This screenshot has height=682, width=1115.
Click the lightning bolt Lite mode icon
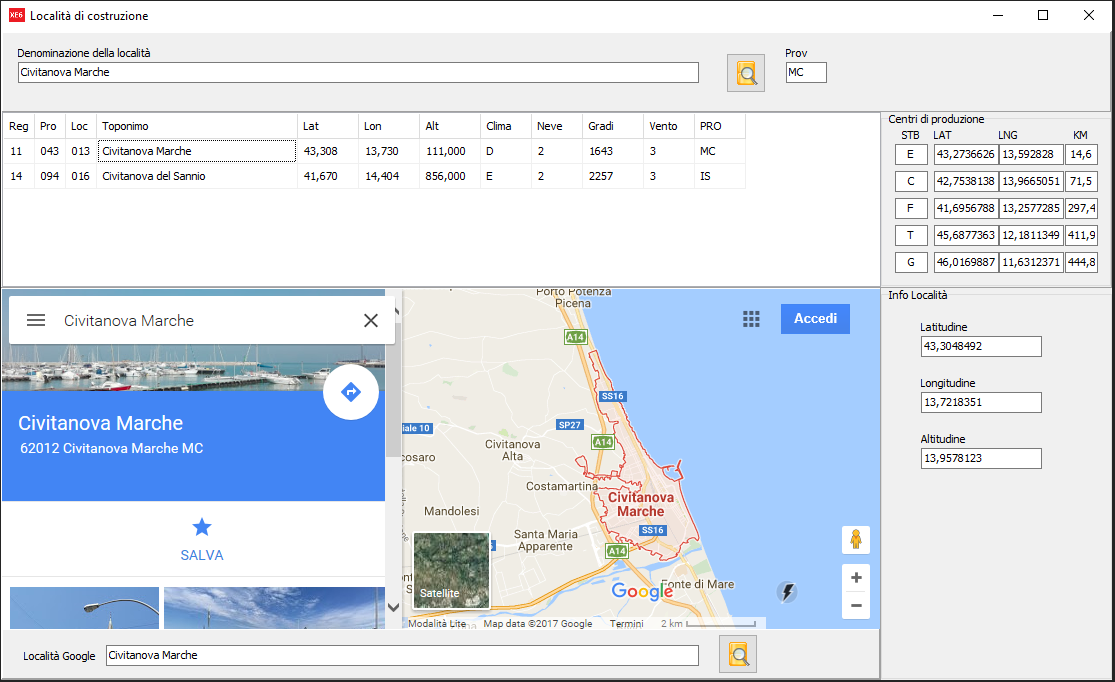pos(787,592)
